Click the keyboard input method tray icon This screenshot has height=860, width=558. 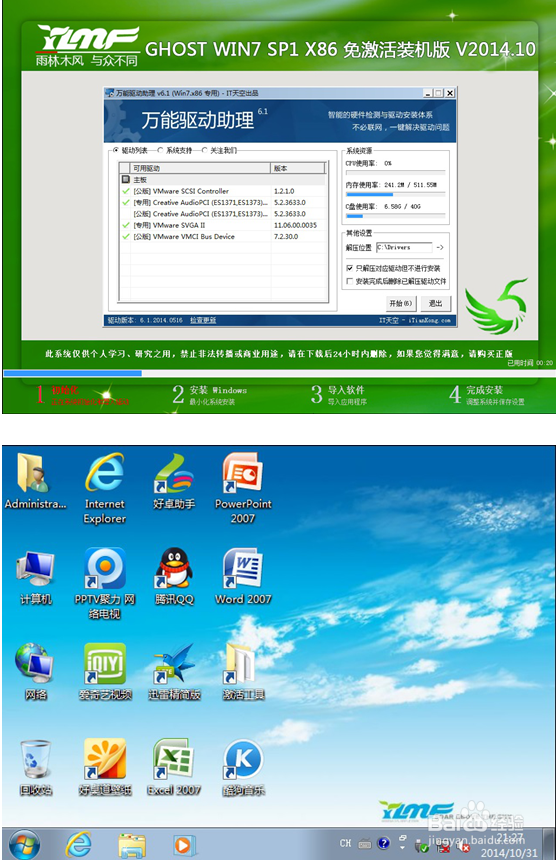point(364,844)
